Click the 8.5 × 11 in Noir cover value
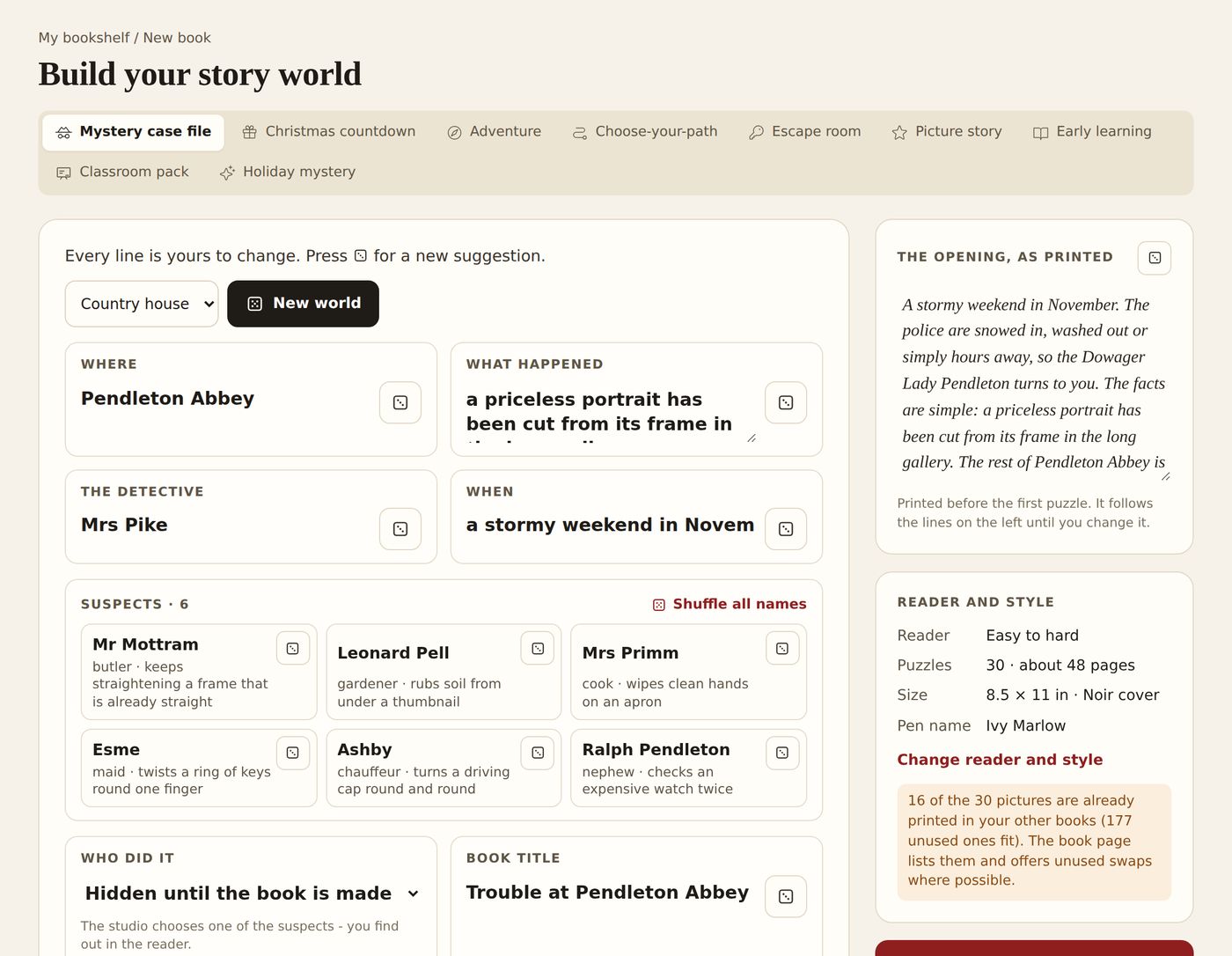 tap(1073, 695)
